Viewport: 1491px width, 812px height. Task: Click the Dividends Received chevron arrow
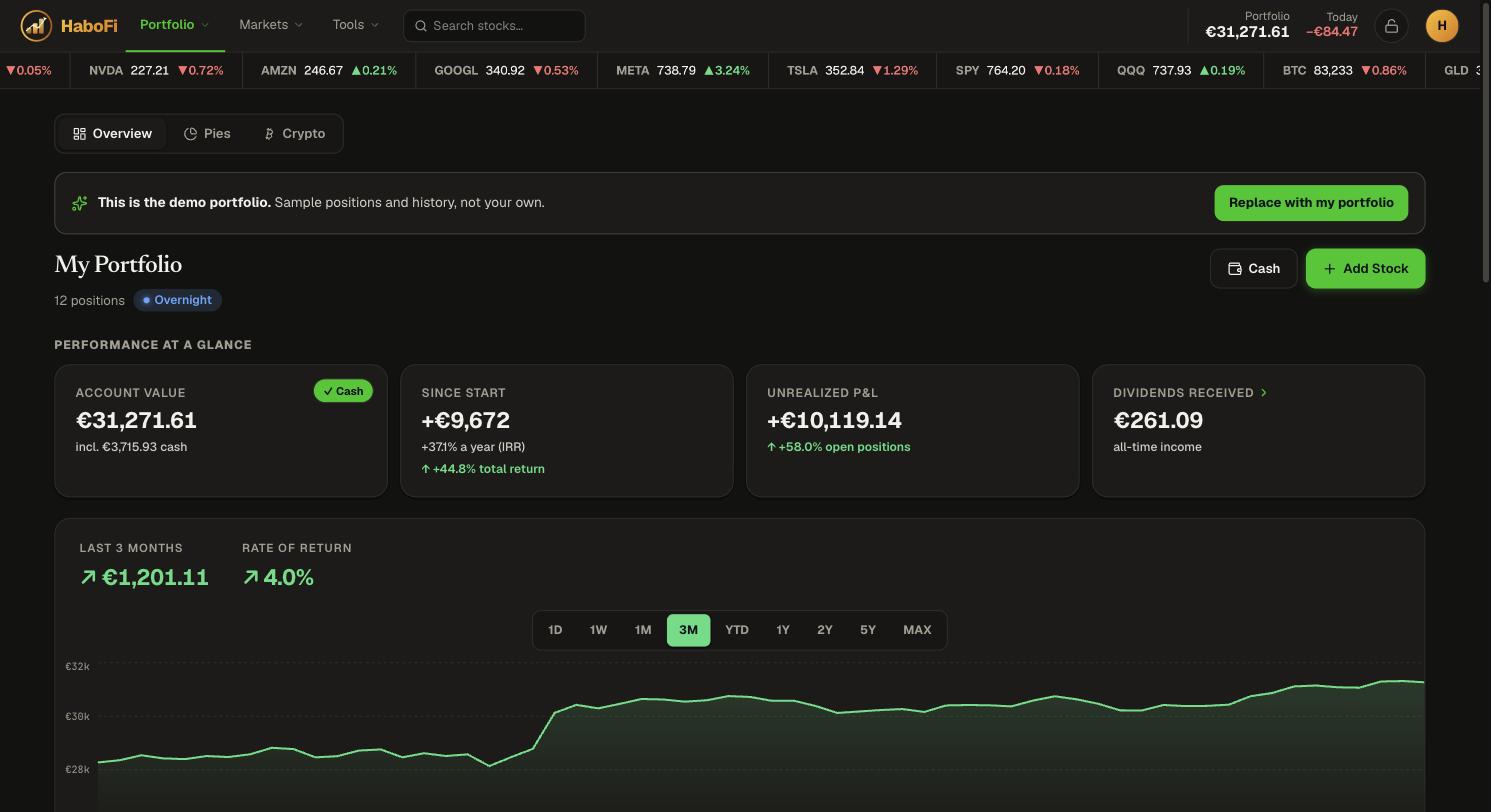[1264, 392]
